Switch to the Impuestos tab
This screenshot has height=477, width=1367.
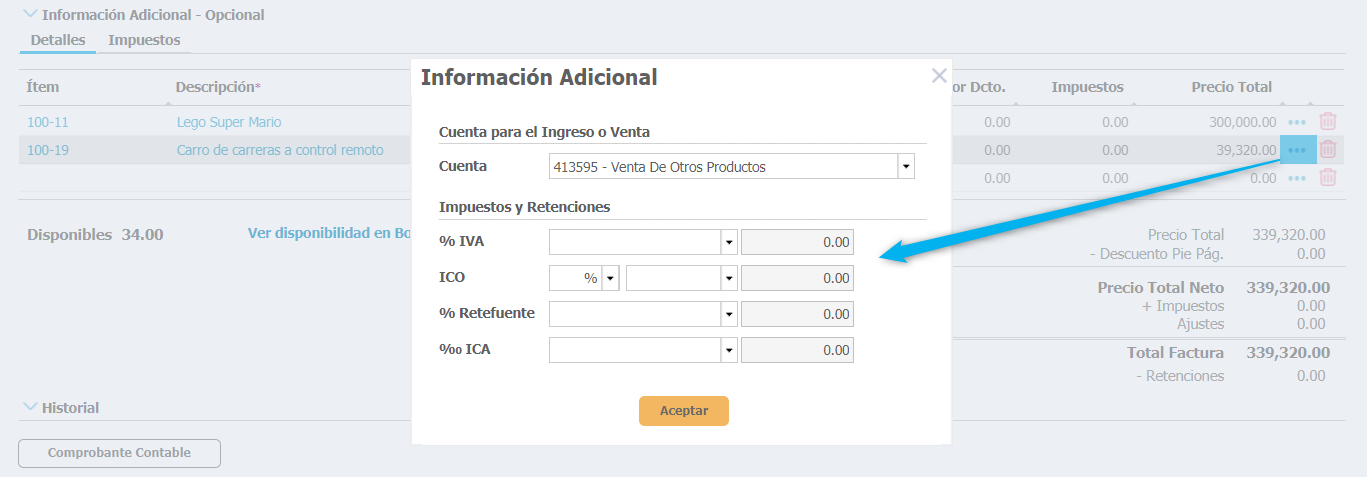tap(144, 40)
